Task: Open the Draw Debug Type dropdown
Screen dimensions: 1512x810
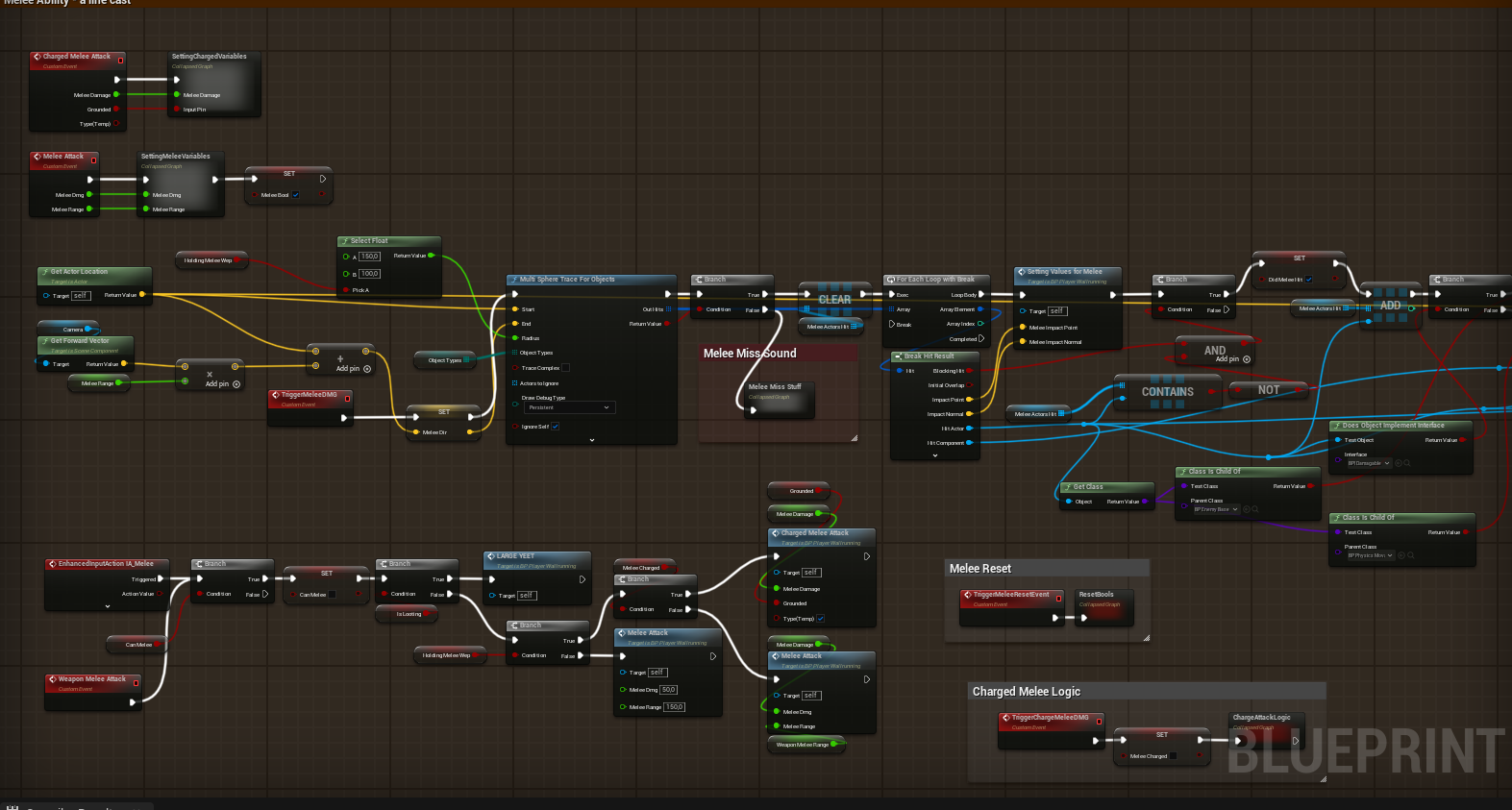Action: (x=568, y=407)
